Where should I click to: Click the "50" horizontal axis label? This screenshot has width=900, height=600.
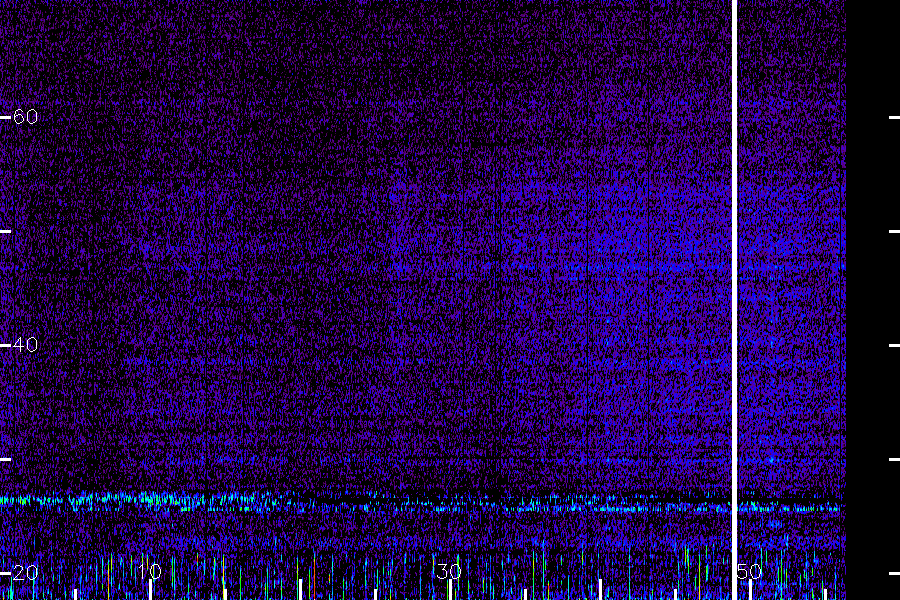click(749, 571)
